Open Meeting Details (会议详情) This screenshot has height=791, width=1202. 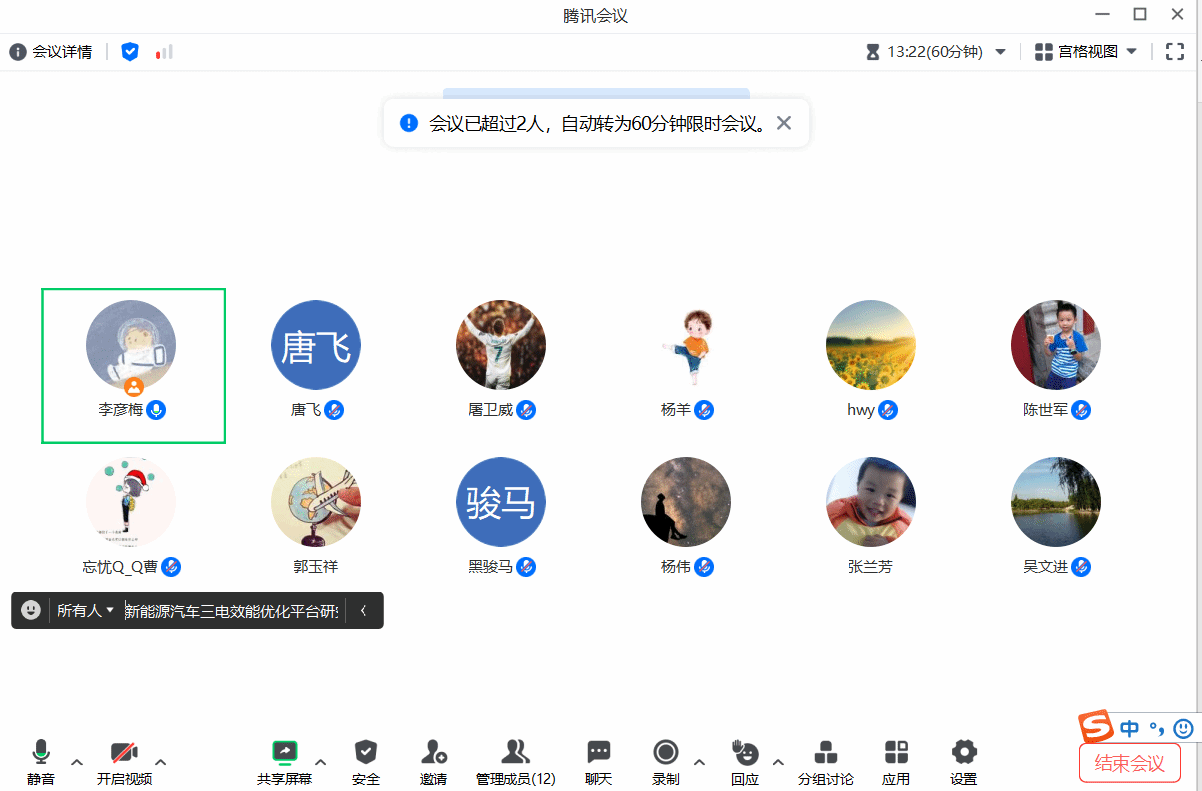(51, 52)
